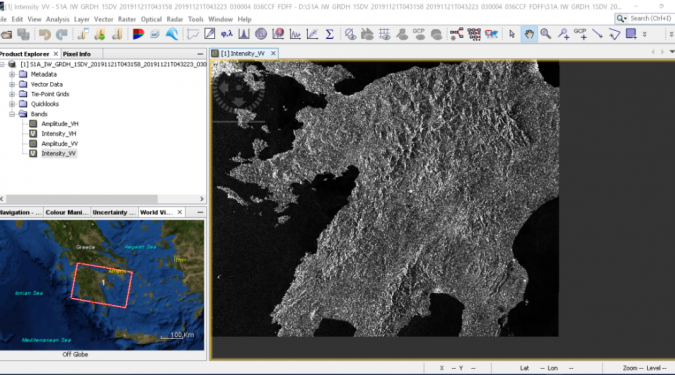The width and height of the screenshot is (675, 375).
Task: Open the RGB image window icon
Action: (x=138, y=34)
